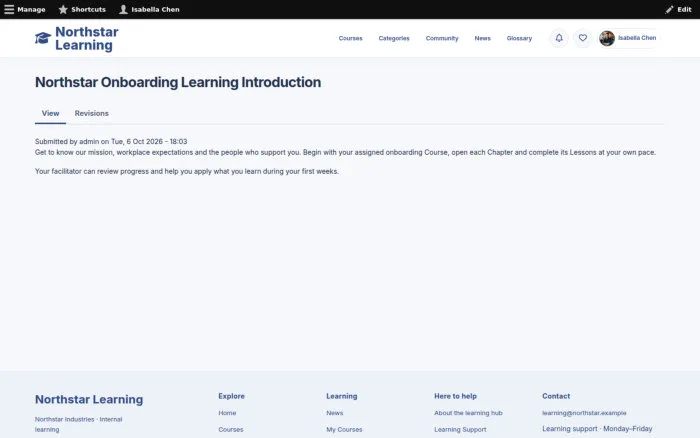Open About the learning hub link
Screen dimensions: 700x438
[468, 413]
